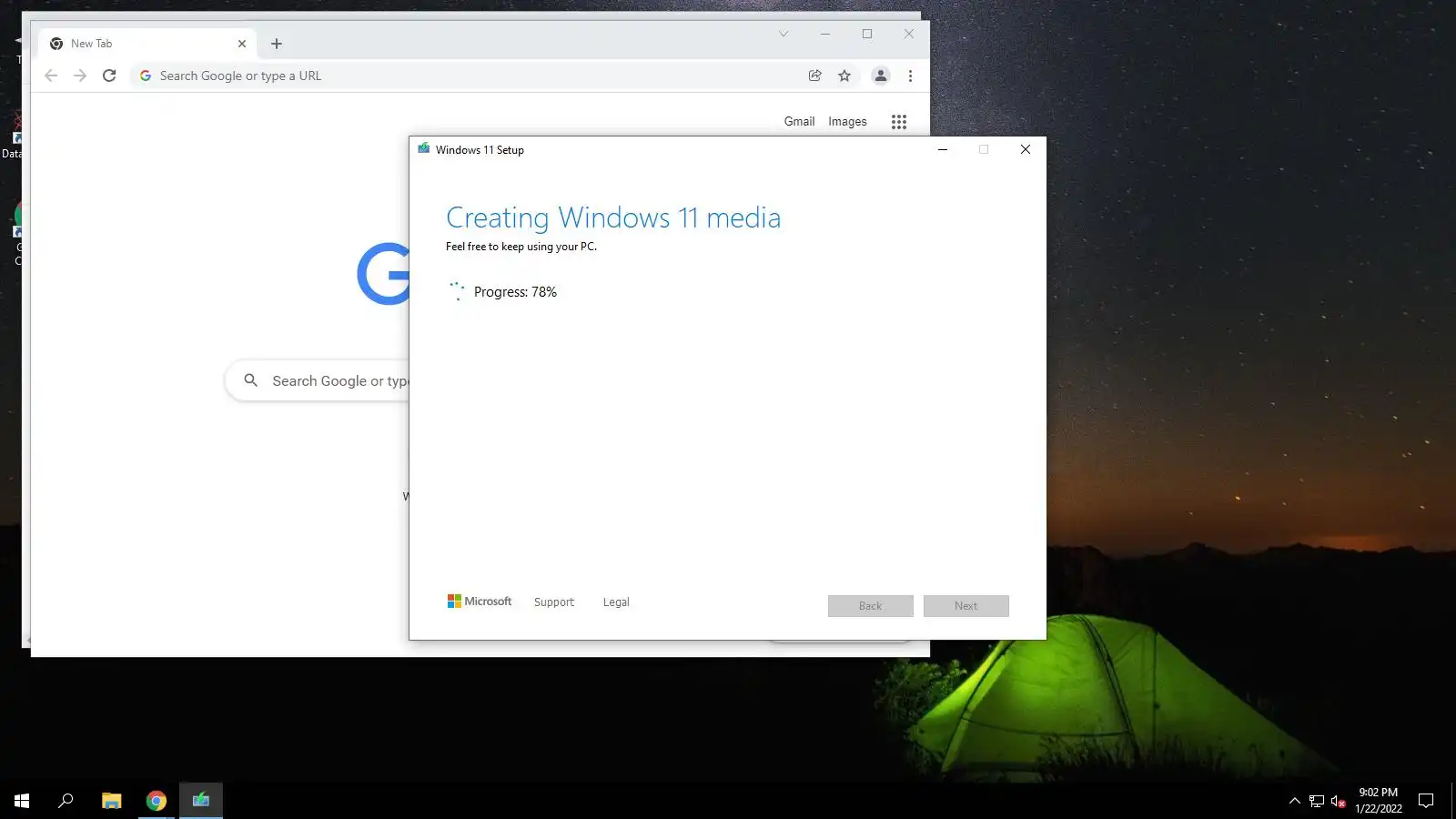Minimize the Chrome window
This screenshot has height=819, width=1456.
point(825,34)
